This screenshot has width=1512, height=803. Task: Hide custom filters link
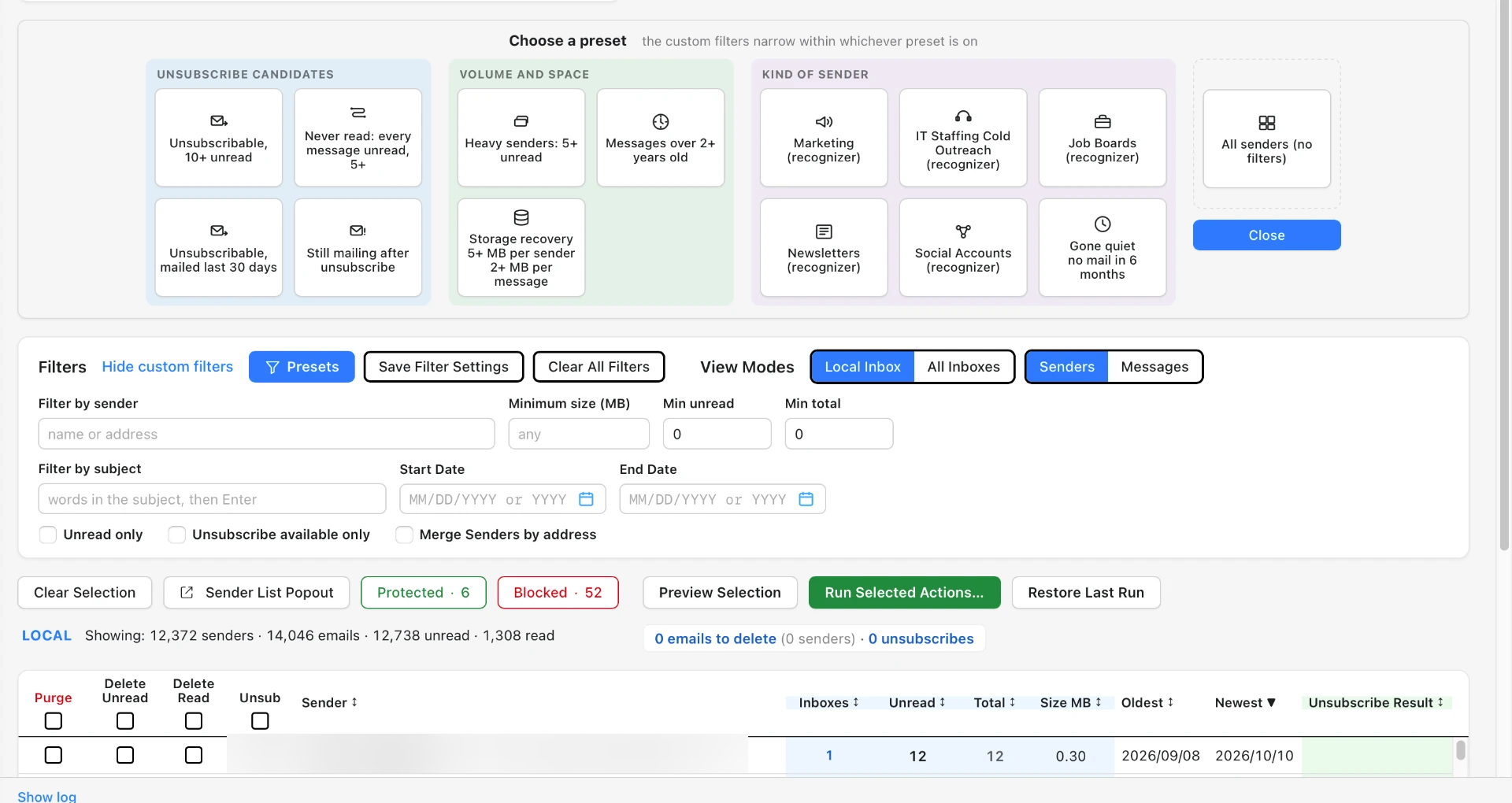point(168,367)
